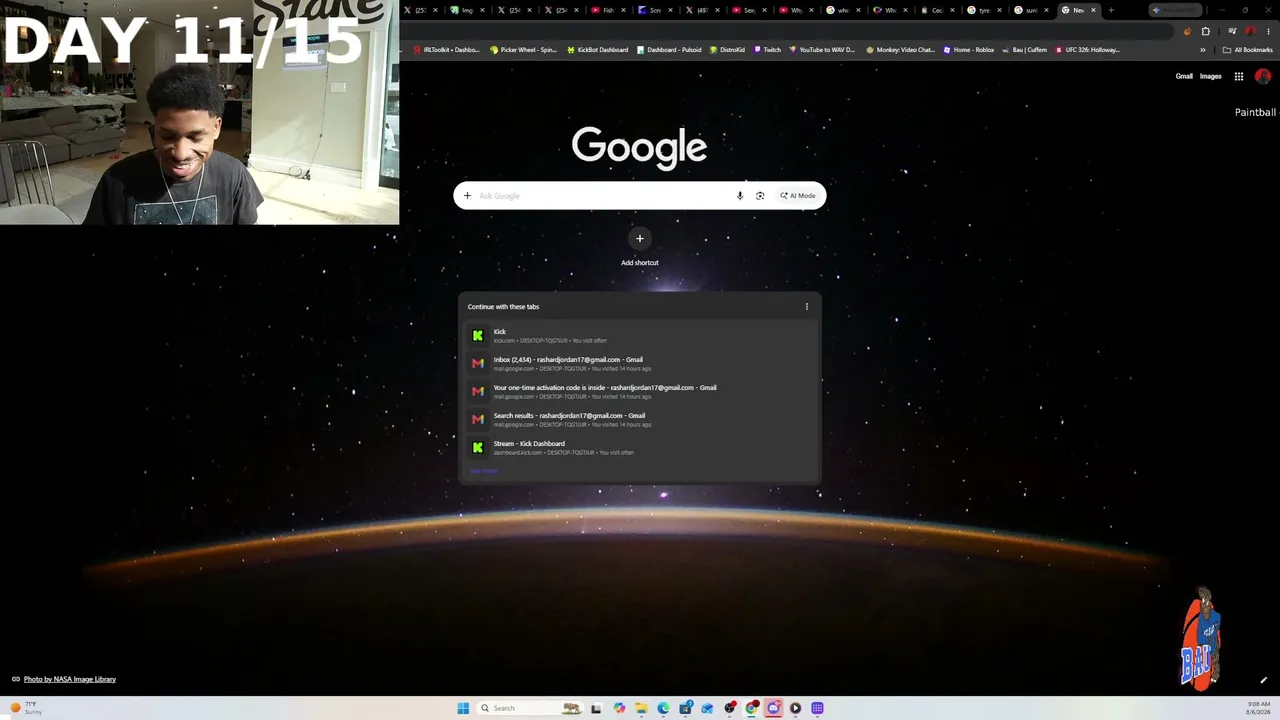
Task: Open the Dashboard - Pulsoid bookmark
Action: pos(668,50)
